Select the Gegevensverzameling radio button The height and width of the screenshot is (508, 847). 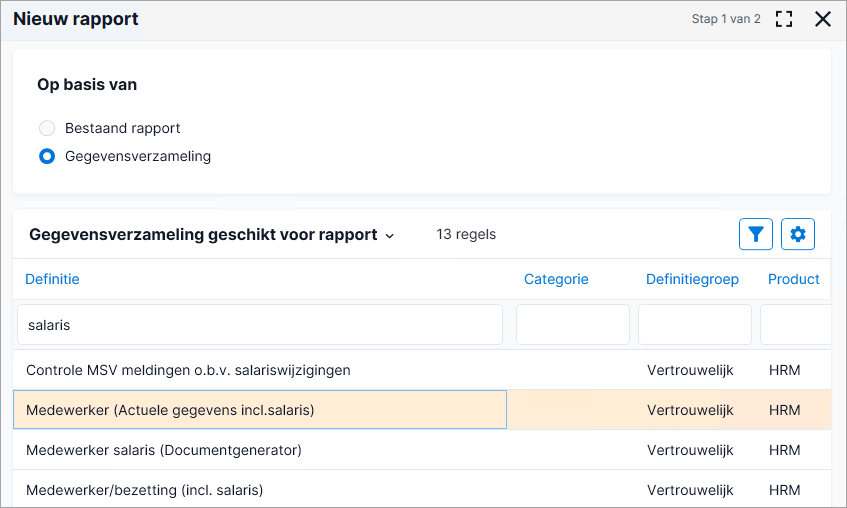pos(47,156)
